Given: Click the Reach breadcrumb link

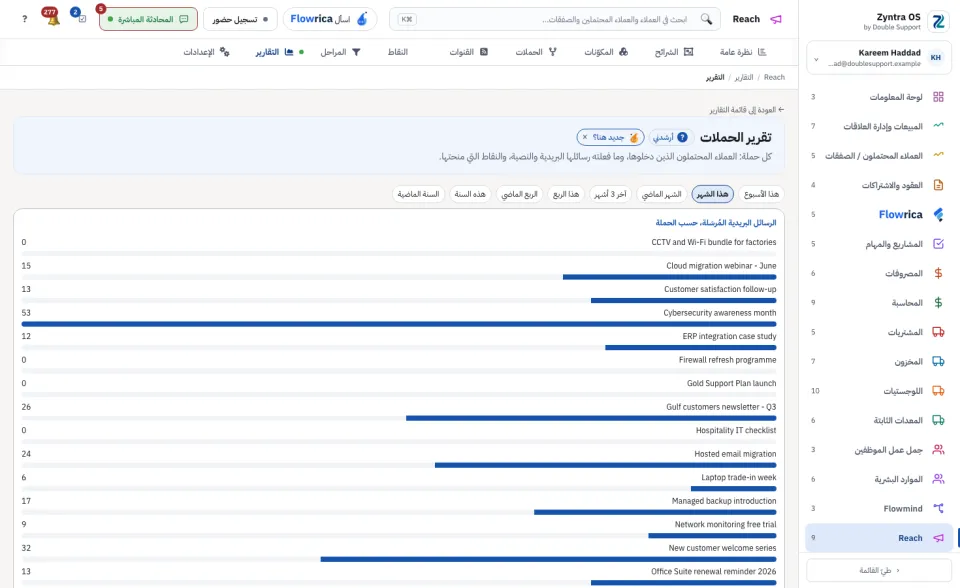Looking at the screenshot, I should 774,77.
